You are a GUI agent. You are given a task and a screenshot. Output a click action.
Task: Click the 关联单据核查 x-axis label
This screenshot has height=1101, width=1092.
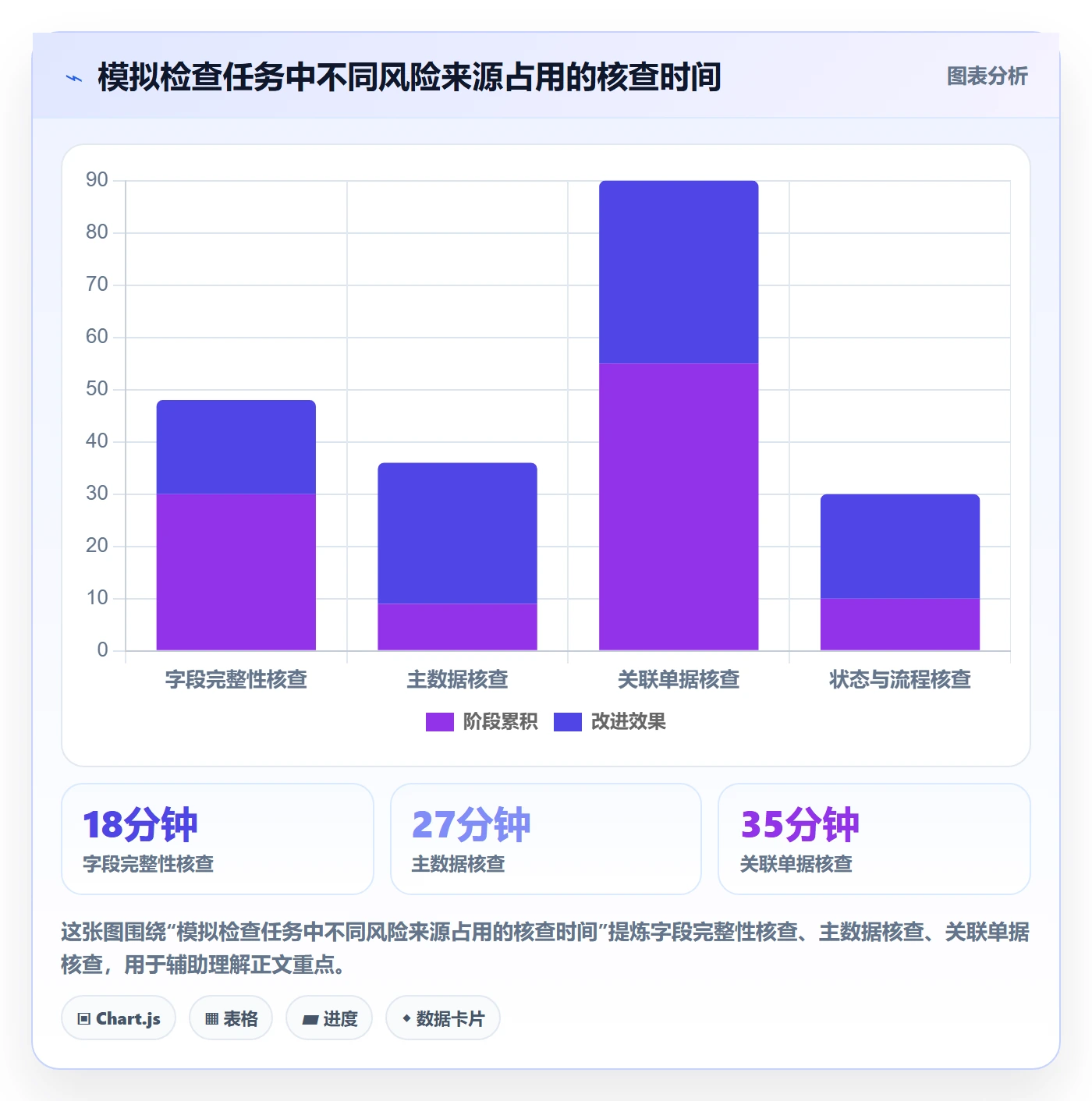(x=679, y=680)
